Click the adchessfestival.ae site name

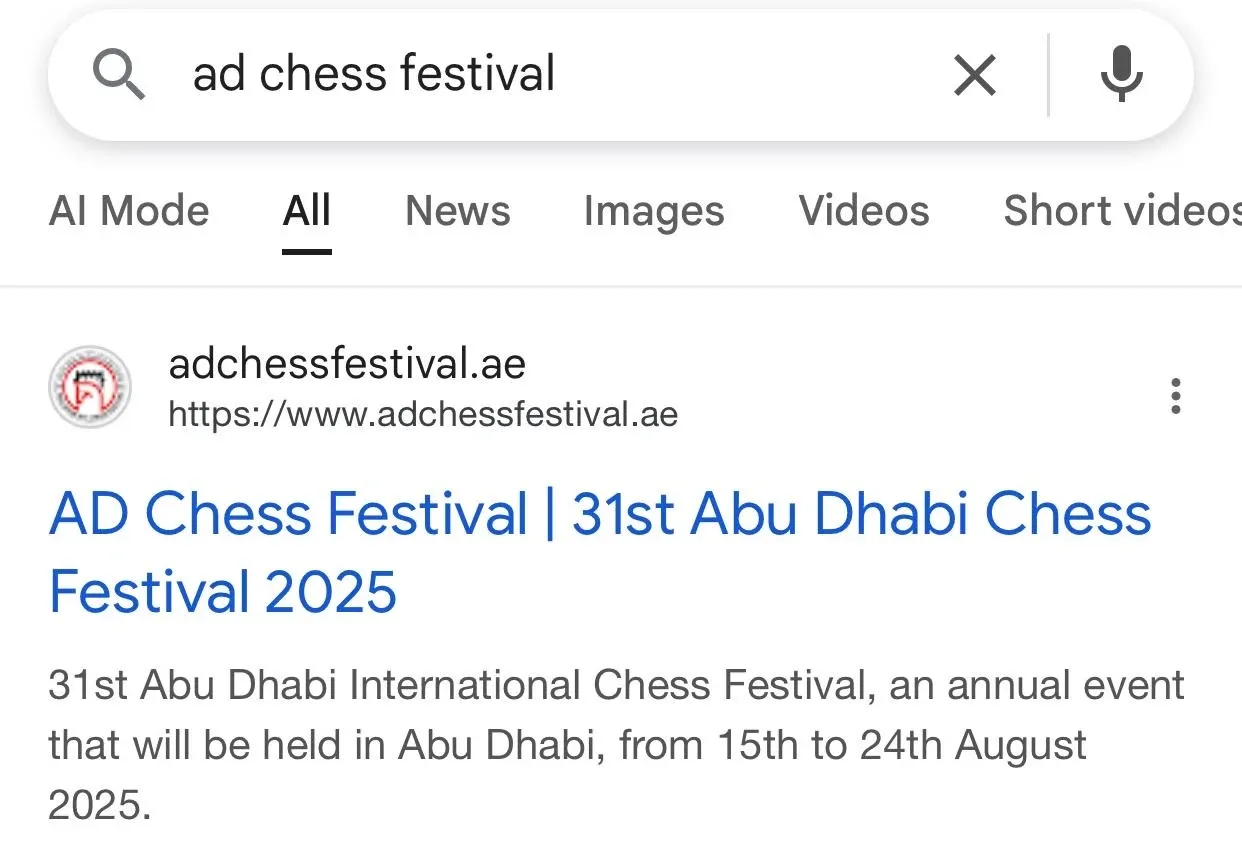[x=347, y=364]
